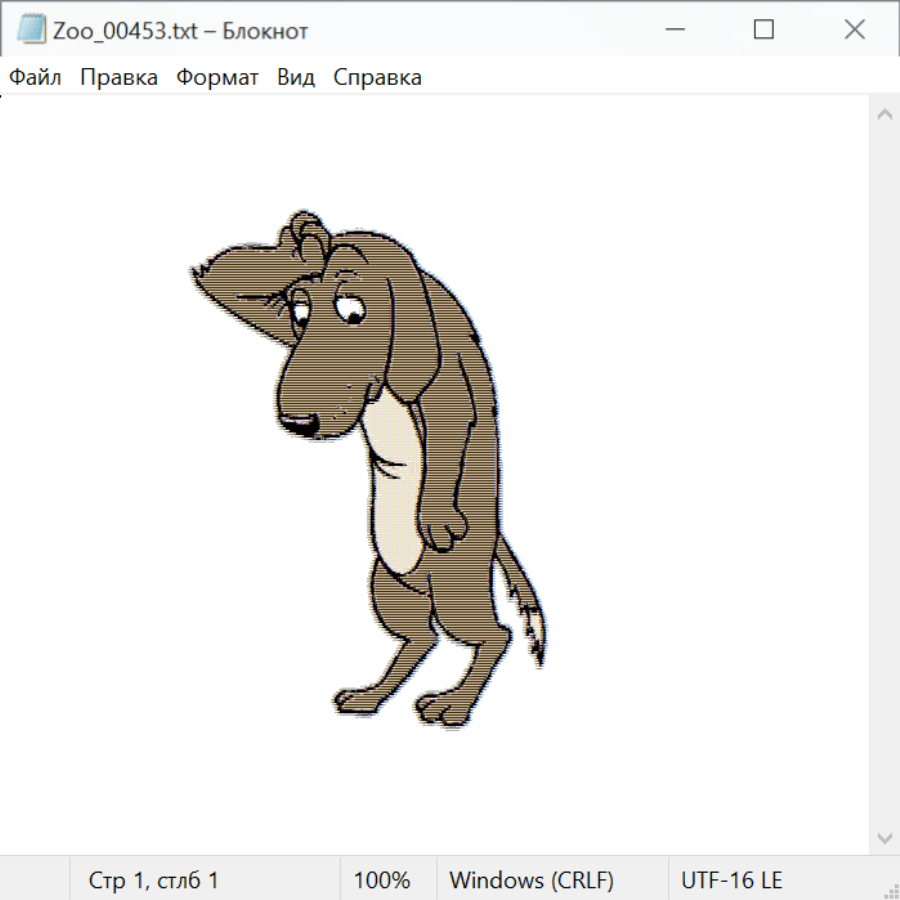900x900 pixels.
Task: Open the Правка menu
Action: 118,78
